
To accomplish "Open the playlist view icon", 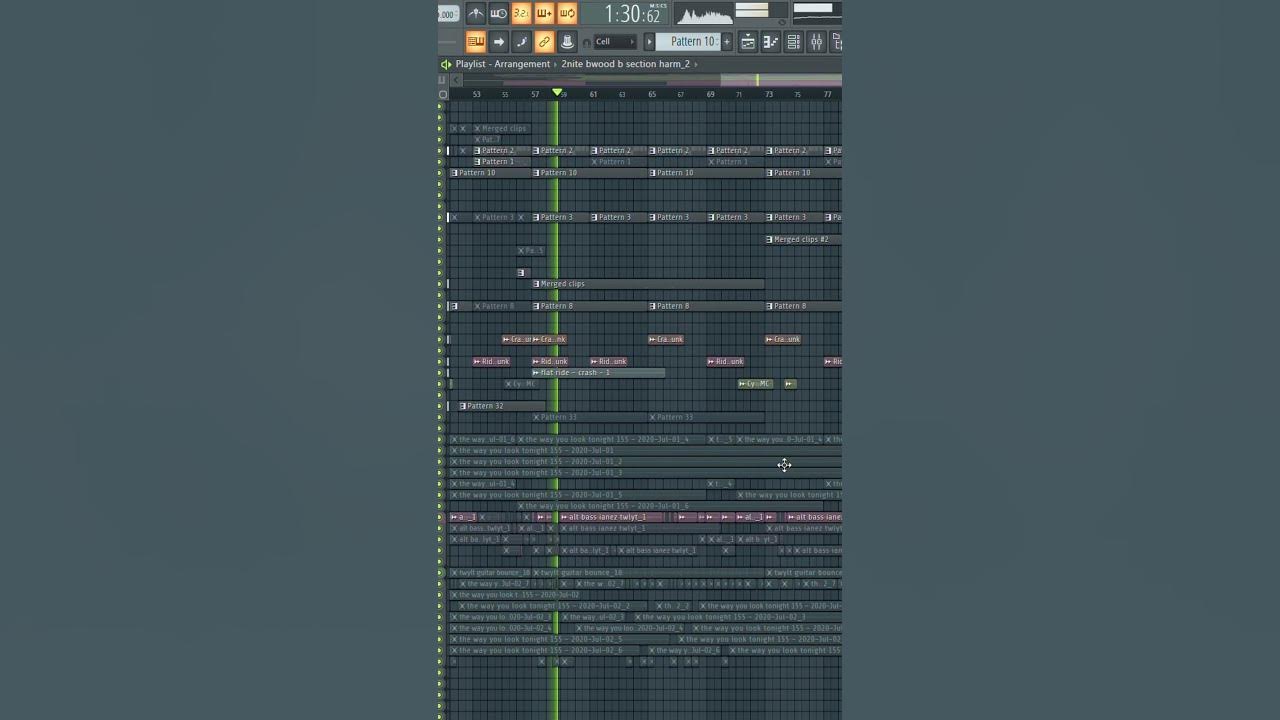I will tap(747, 42).
